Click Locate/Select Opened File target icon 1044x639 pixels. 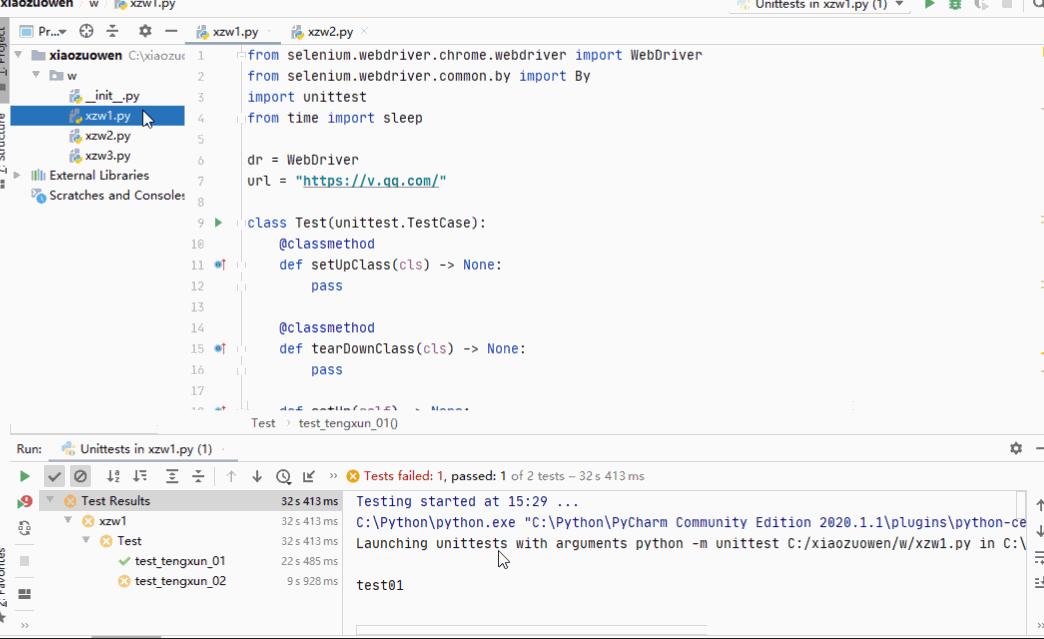pos(86,31)
